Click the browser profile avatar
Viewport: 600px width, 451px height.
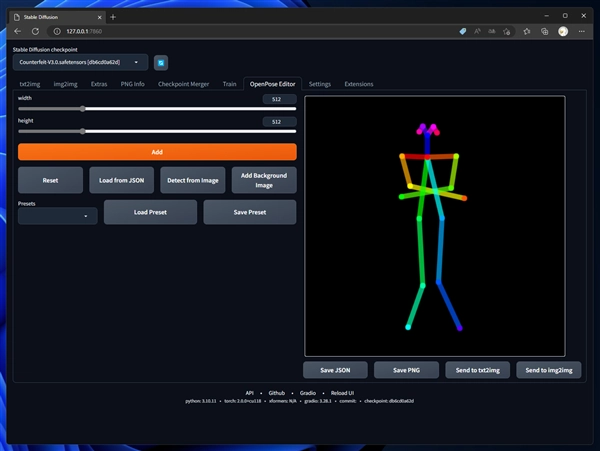[x=563, y=32]
